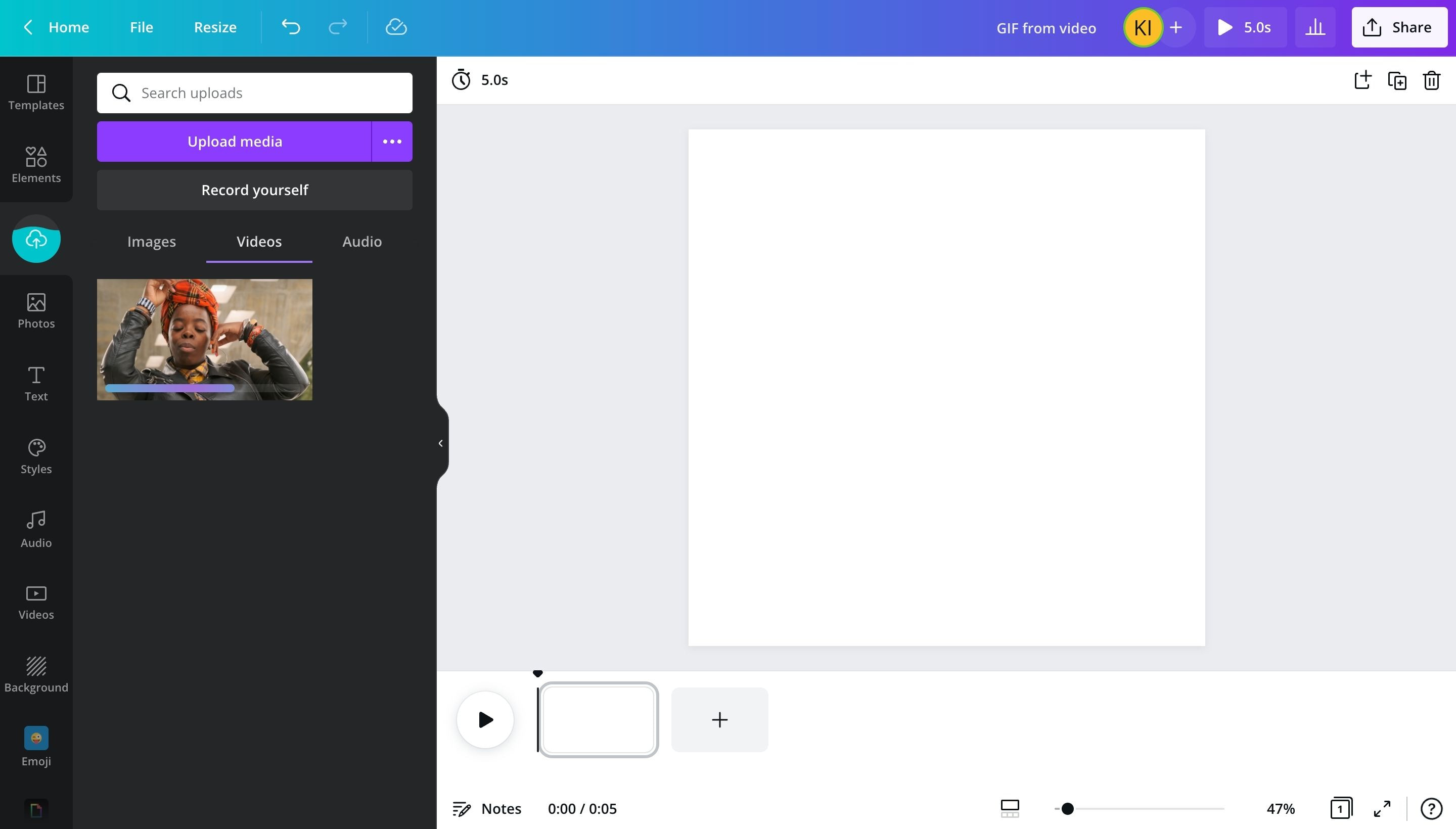
Task: Delete page with trash icon
Action: (x=1432, y=80)
